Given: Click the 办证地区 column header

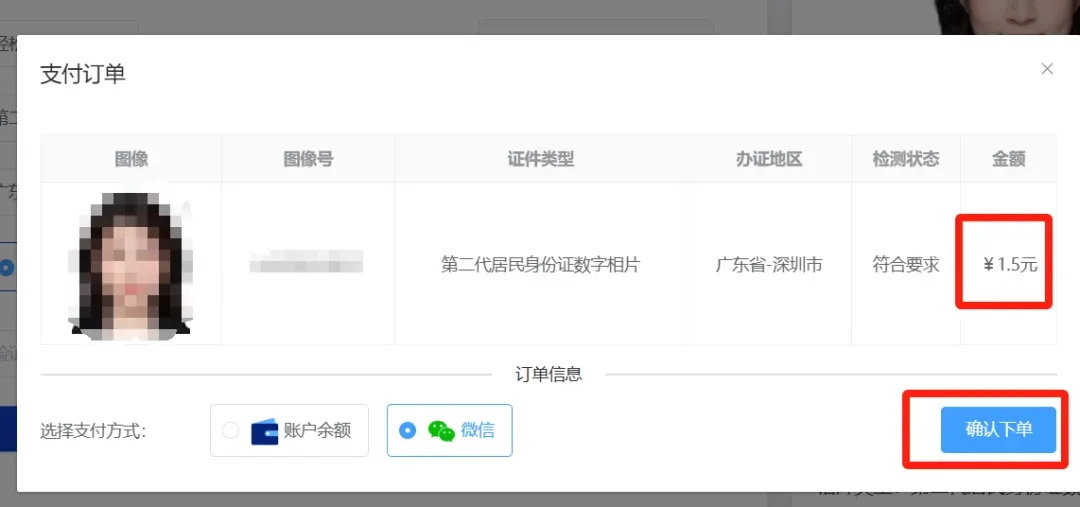Looking at the screenshot, I should [x=769, y=159].
